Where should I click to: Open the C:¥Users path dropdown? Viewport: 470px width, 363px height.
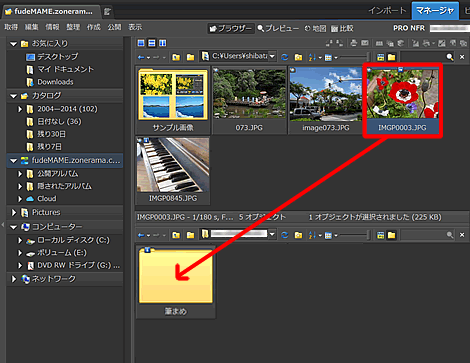(272, 56)
